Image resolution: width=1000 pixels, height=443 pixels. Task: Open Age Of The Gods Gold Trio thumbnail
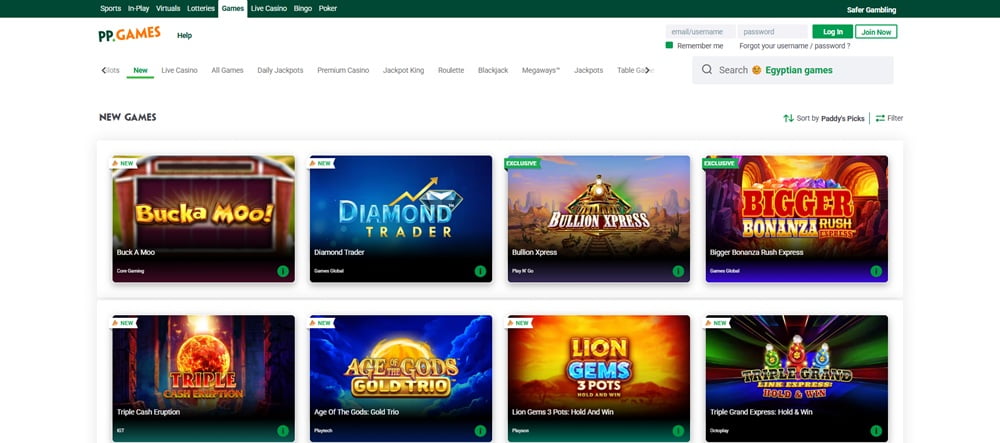pyautogui.click(x=401, y=379)
